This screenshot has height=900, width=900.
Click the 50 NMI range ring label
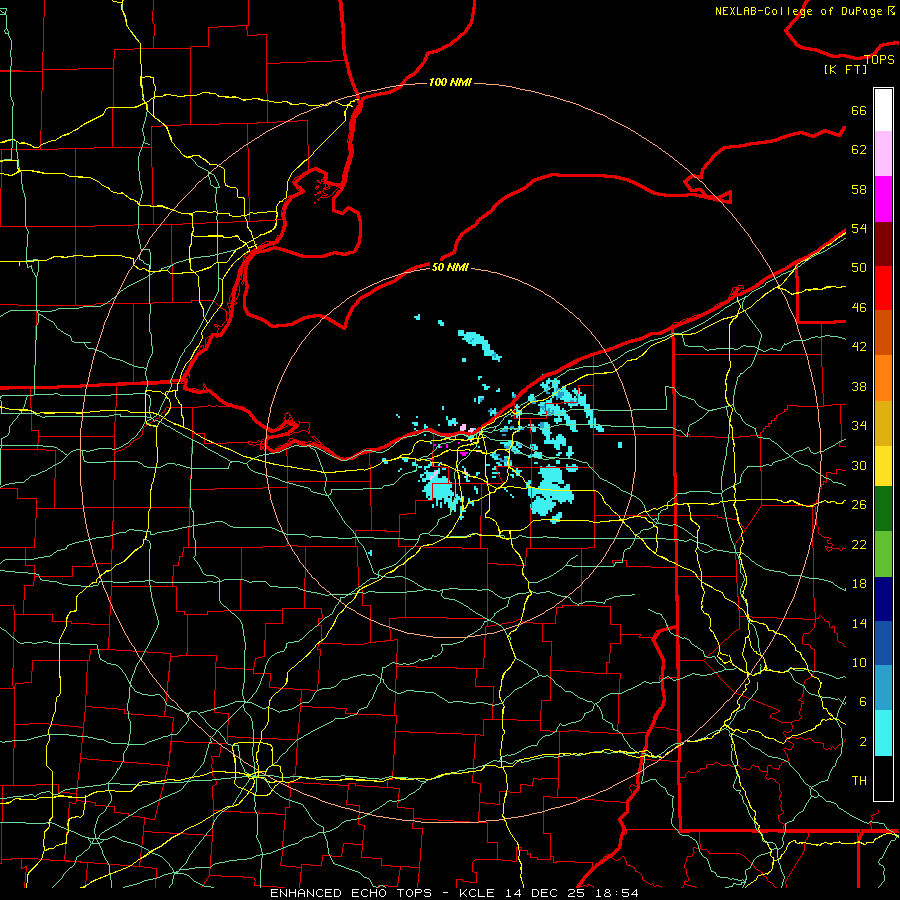coord(450,267)
